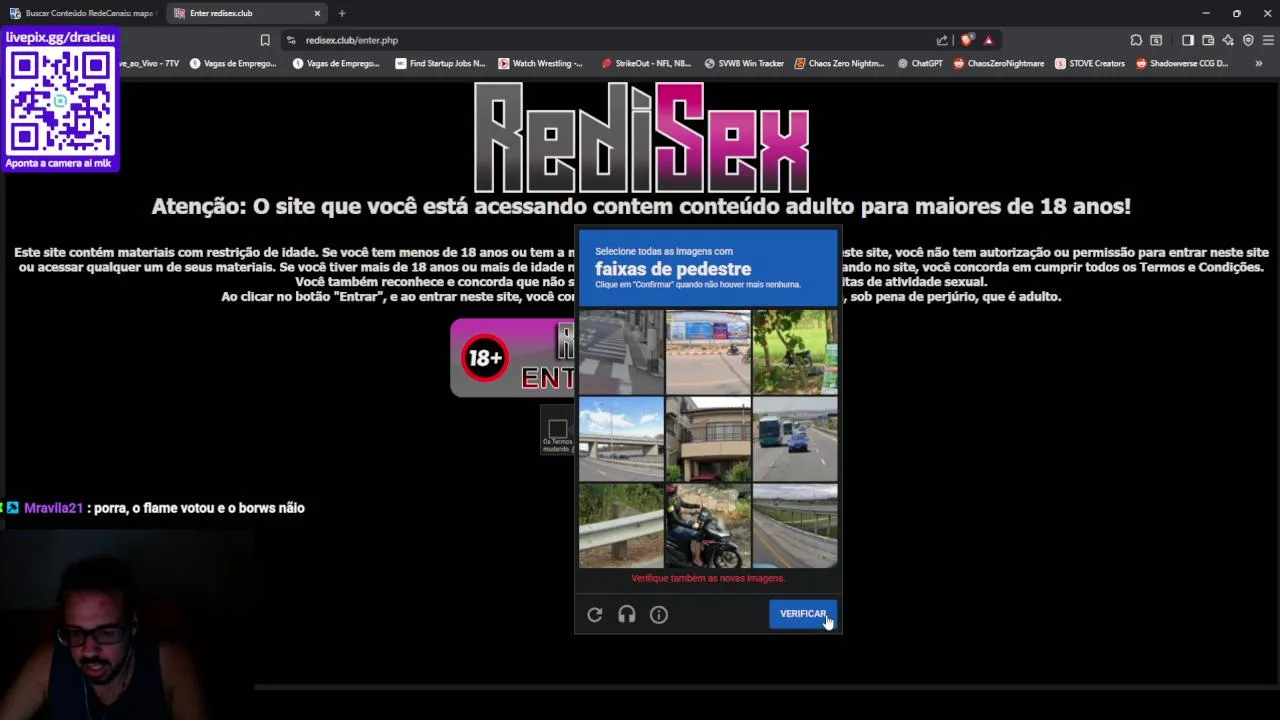This screenshot has height=720, width=1280.
Task: Open the tab search toolbar icon
Action: [1156, 40]
